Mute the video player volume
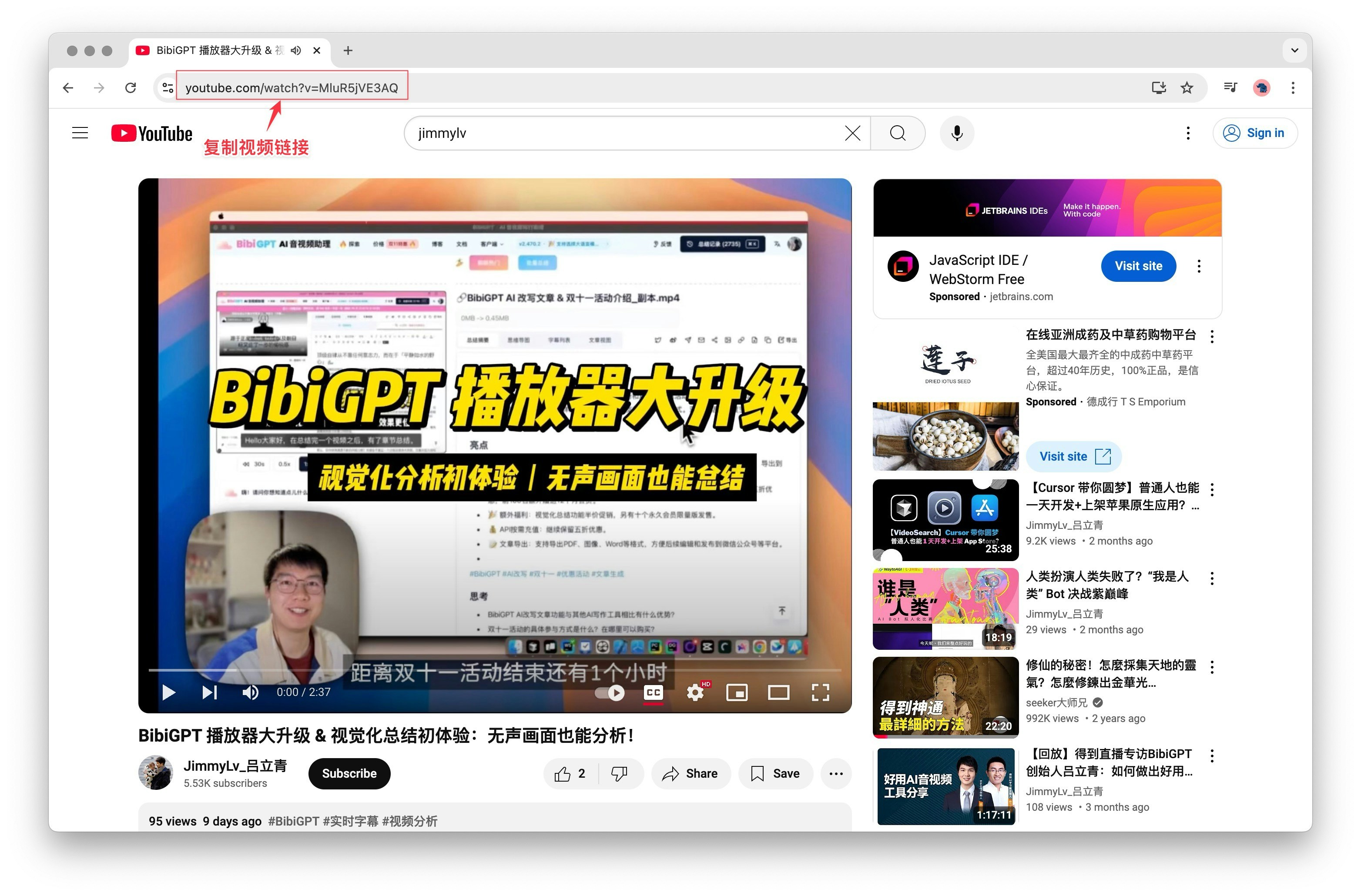1361x896 pixels. 250,692
